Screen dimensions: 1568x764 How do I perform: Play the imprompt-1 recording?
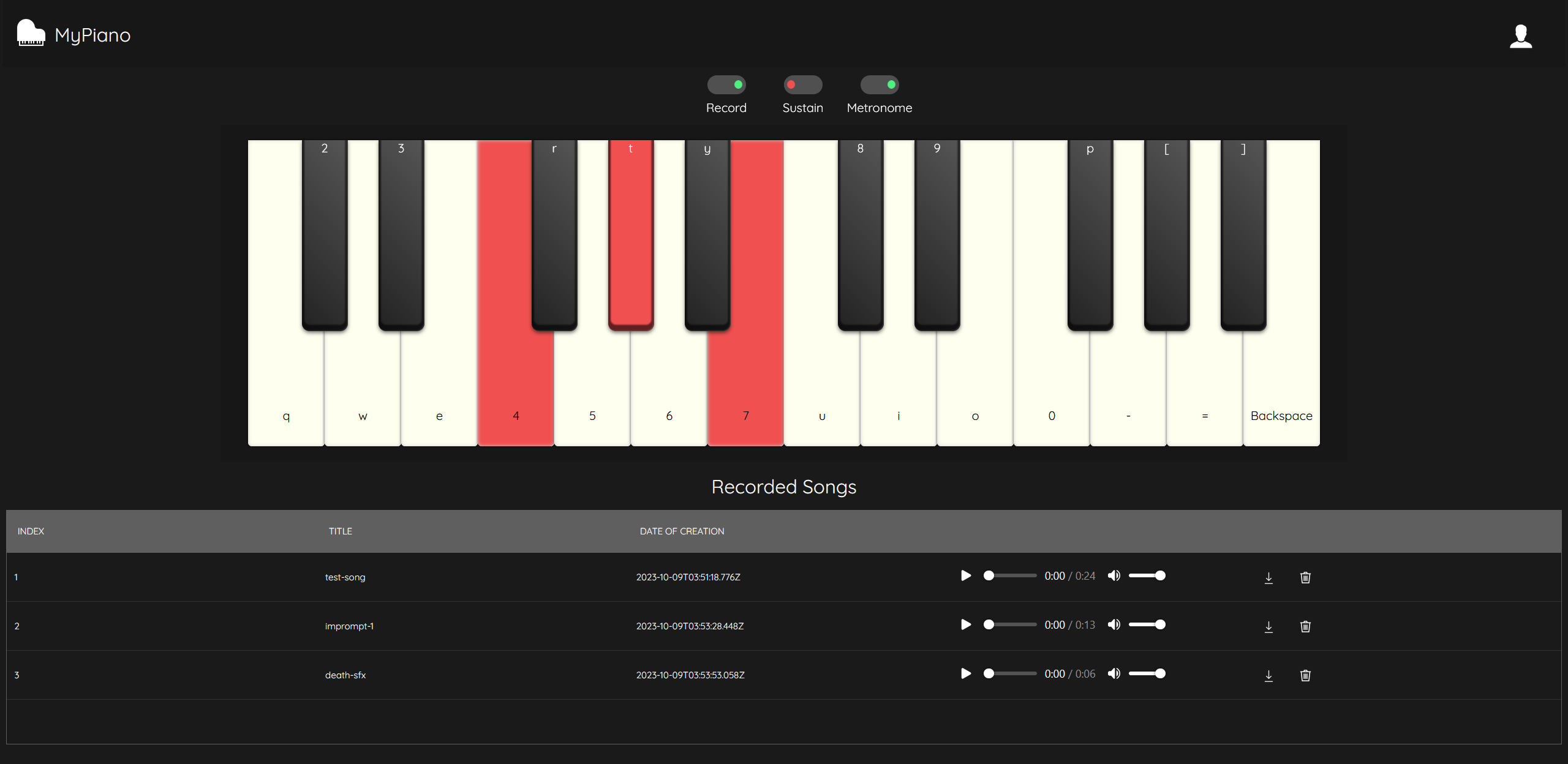point(966,624)
